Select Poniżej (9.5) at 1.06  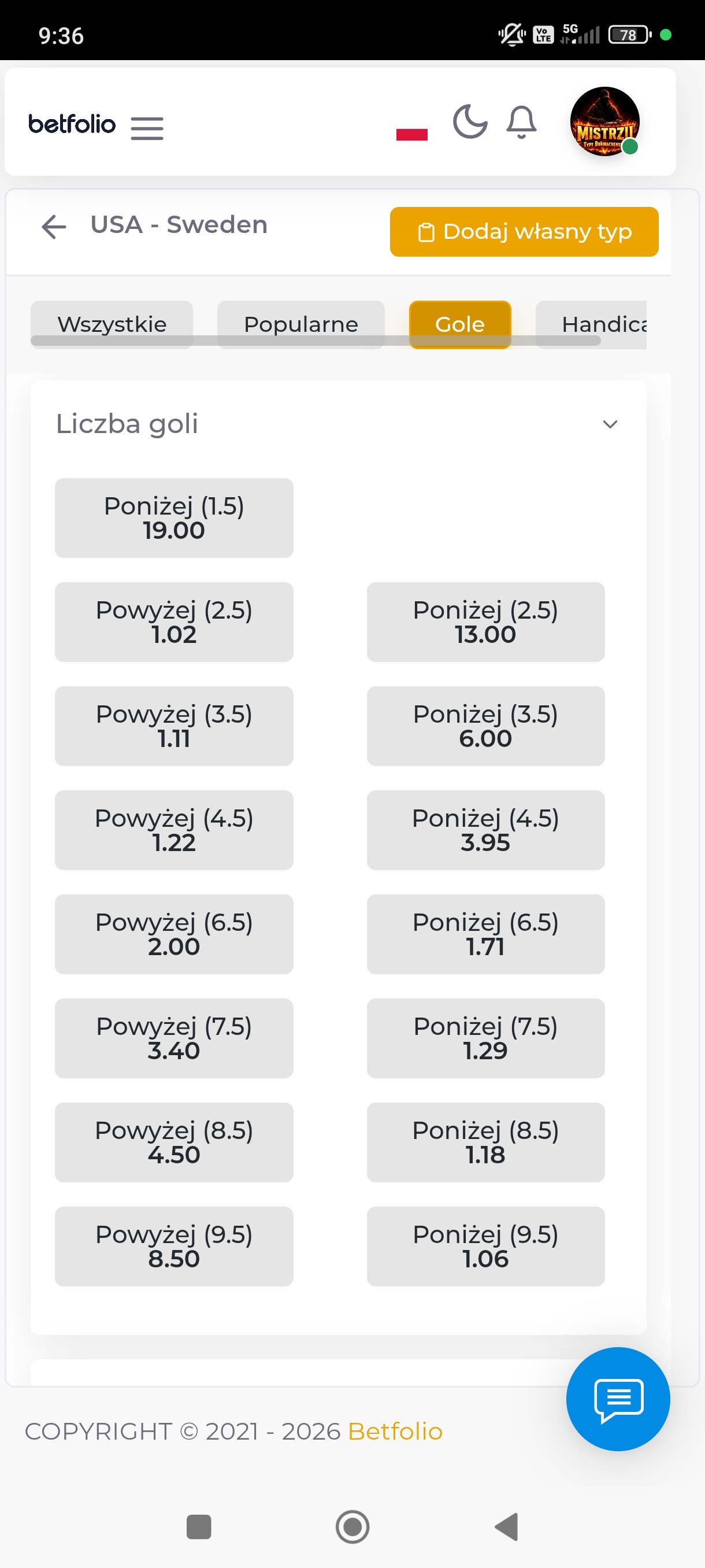coord(485,1247)
